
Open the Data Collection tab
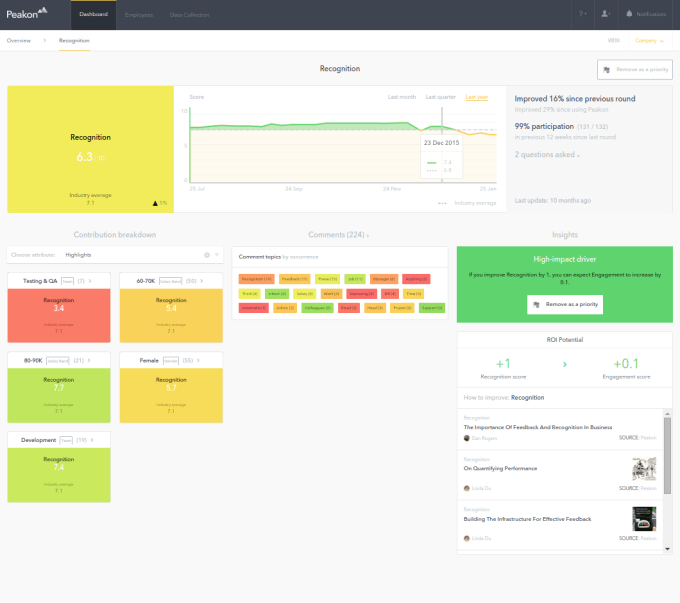tap(190, 15)
